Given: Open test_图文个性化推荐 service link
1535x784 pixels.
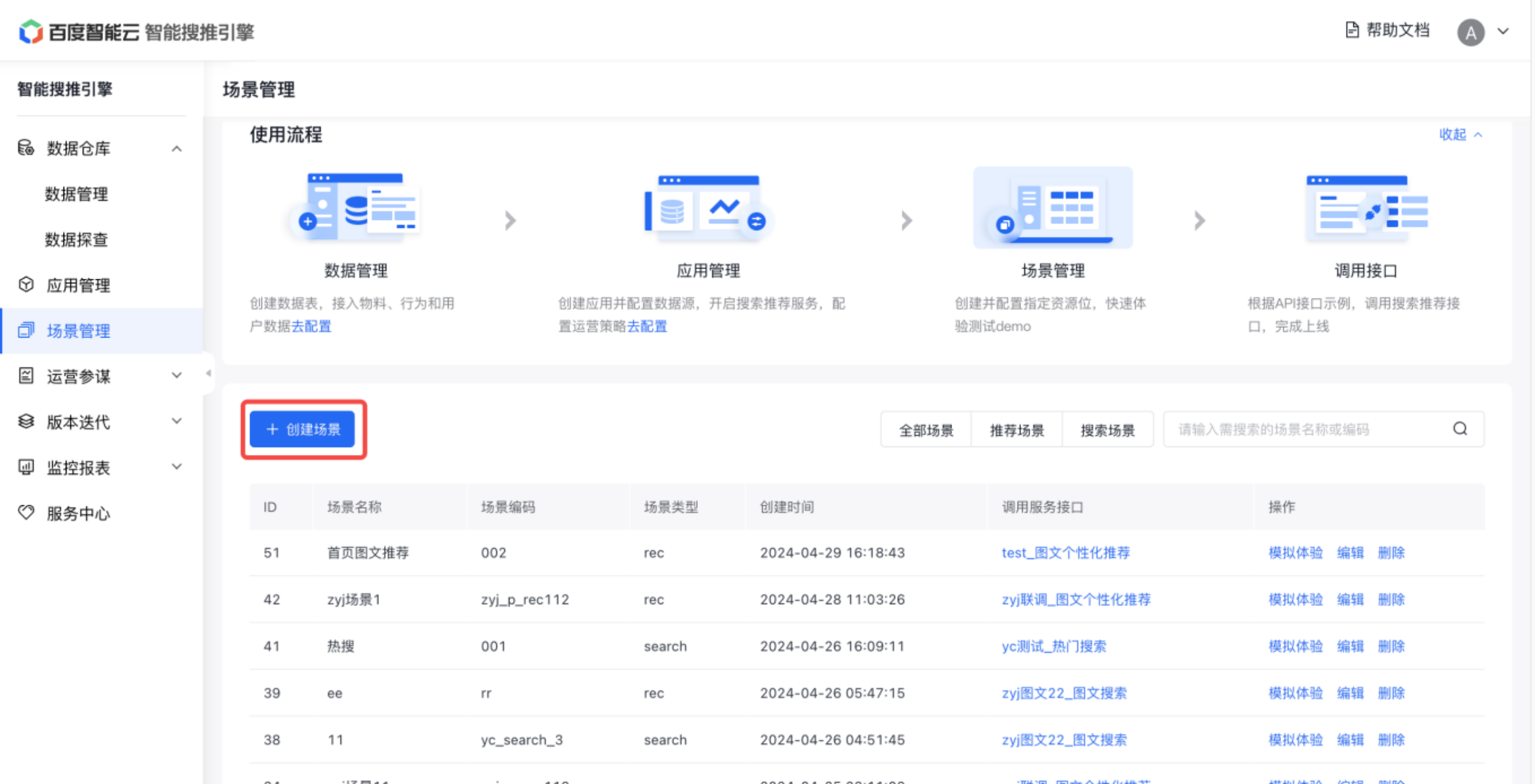Looking at the screenshot, I should [1066, 553].
